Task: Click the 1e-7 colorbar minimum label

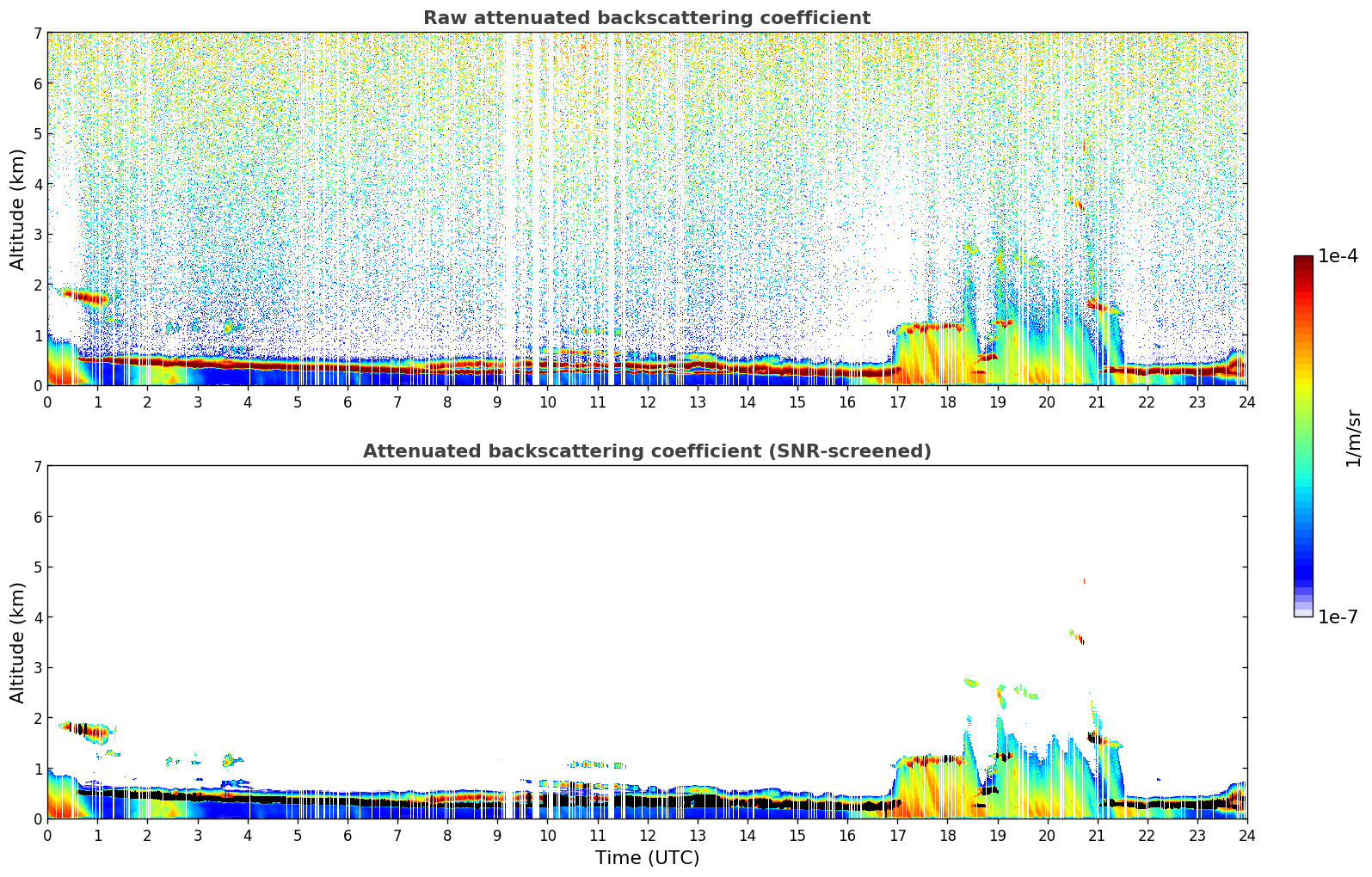Action: [1338, 616]
